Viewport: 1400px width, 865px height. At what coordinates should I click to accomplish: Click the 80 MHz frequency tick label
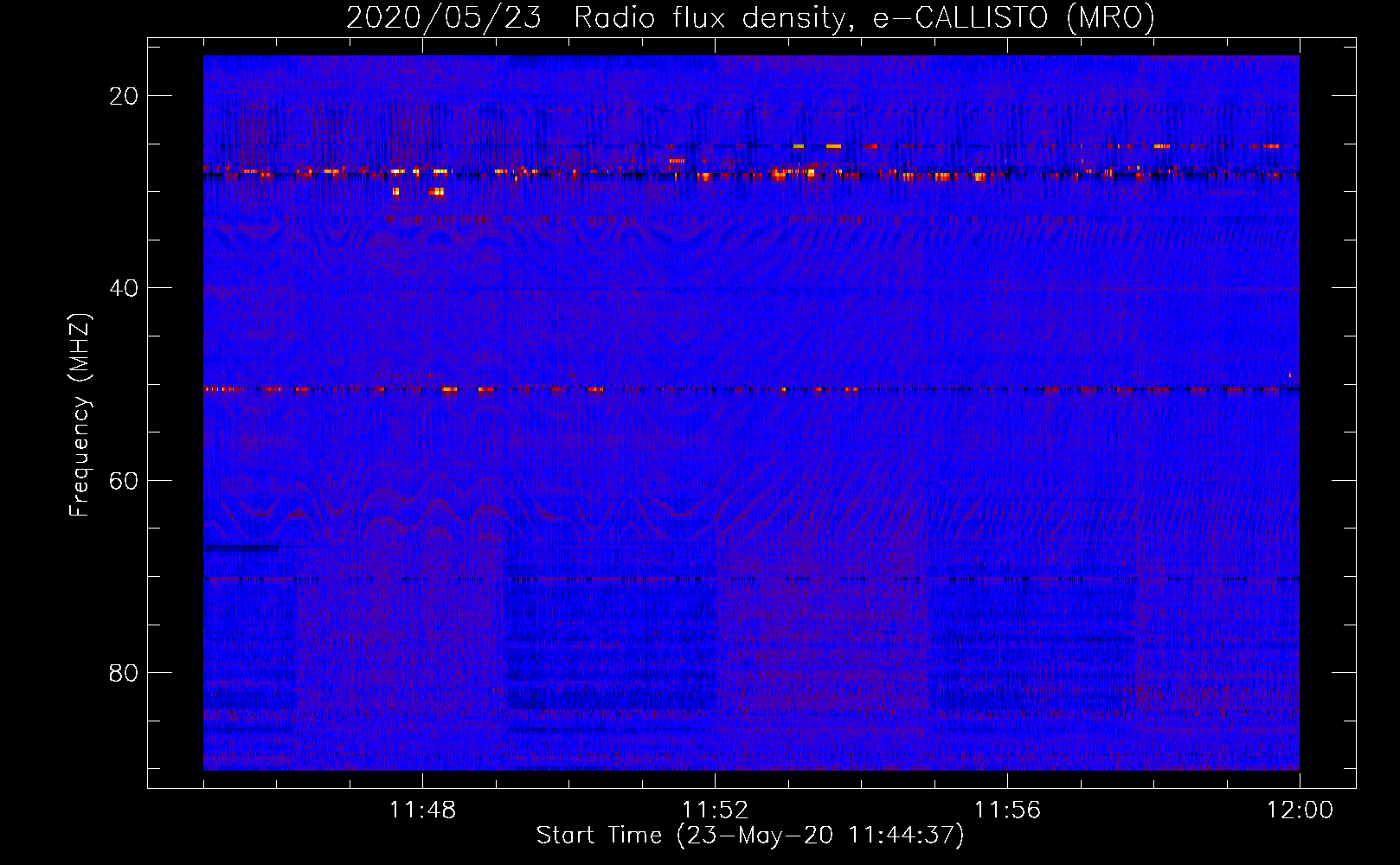pyautogui.click(x=124, y=672)
